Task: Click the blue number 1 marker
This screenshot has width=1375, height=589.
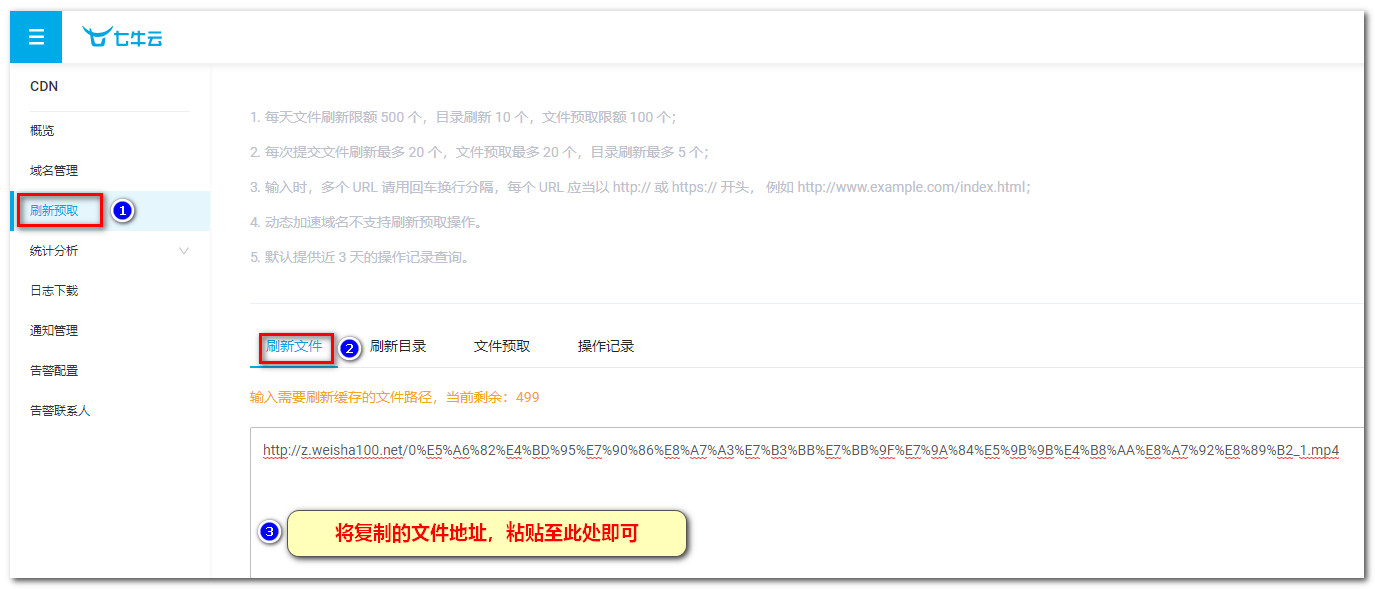Action: 122,211
